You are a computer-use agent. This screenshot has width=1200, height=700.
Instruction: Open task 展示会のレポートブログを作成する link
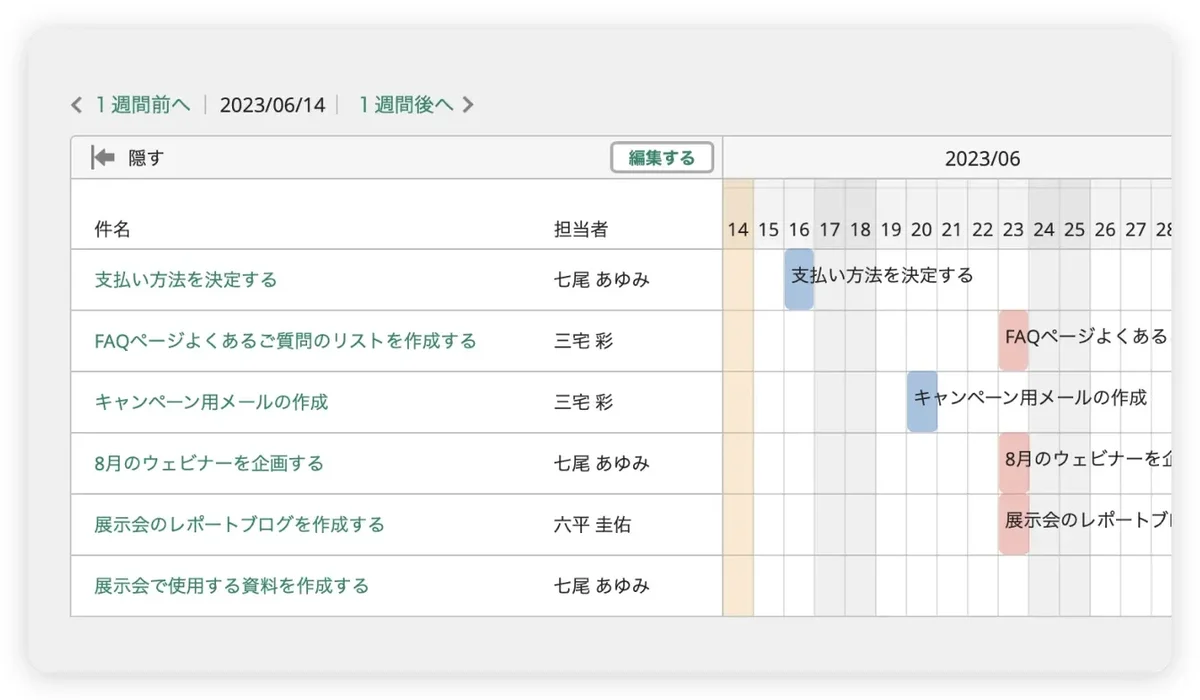[x=240, y=524]
